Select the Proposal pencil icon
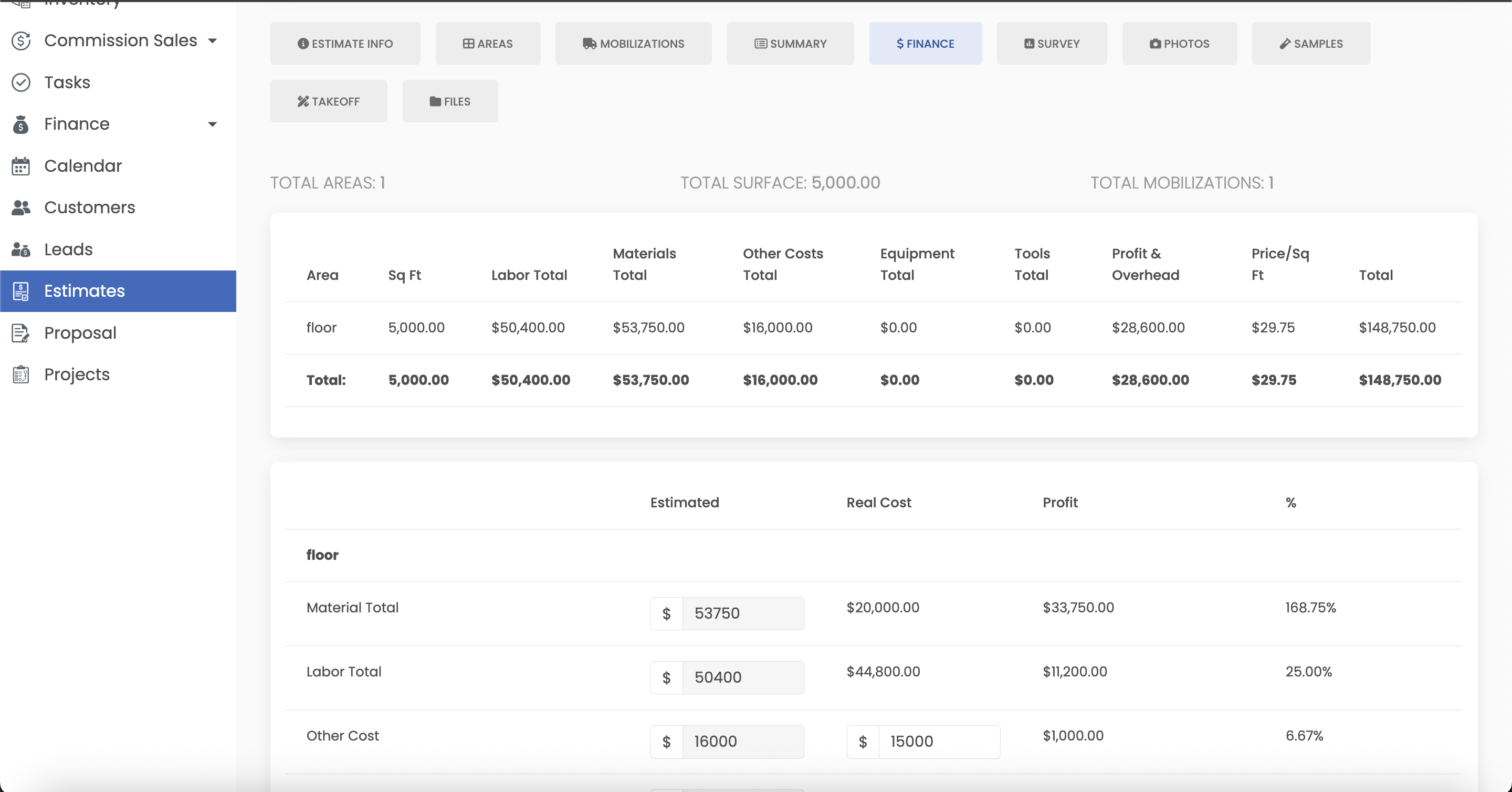This screenshot has width=1512, height=792. coord(21,333)
